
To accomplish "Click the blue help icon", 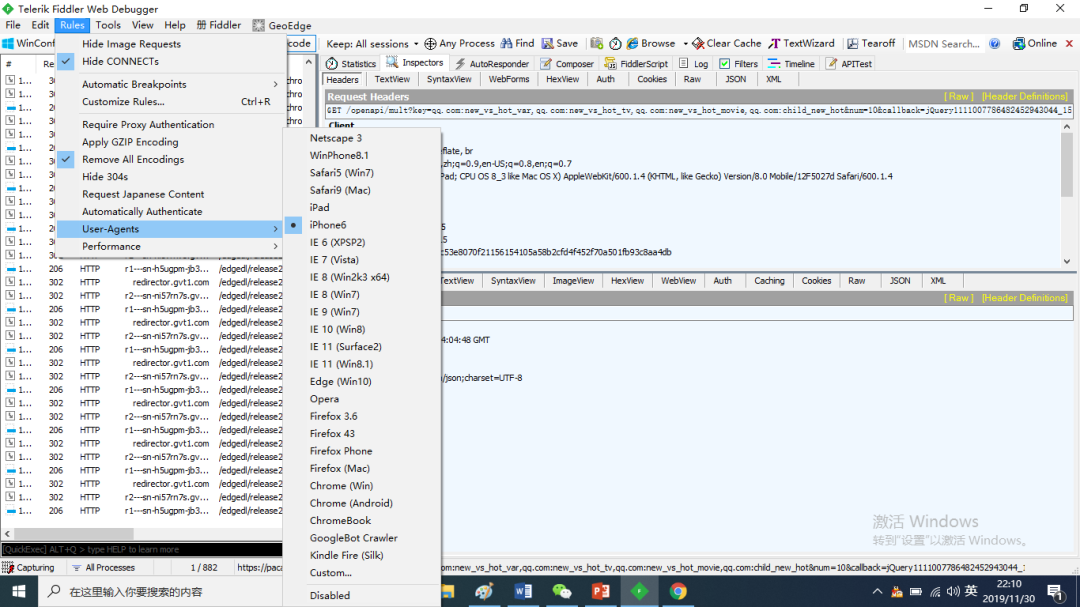I will point(995,43).
